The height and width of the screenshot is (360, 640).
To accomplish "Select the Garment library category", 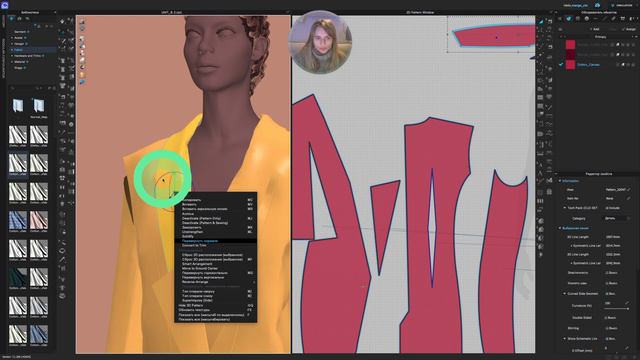I will [21, 31].
